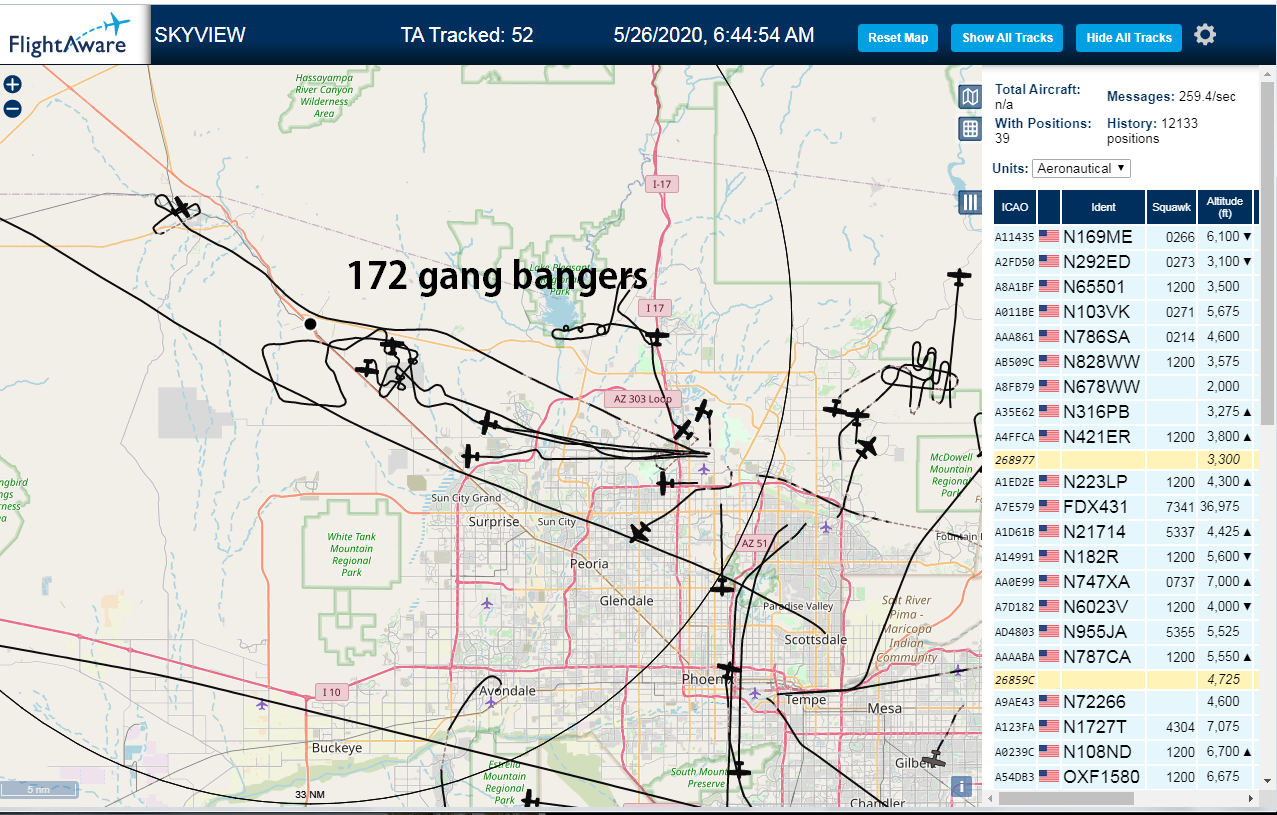Click the purple airport marker above Avondale
The width and height of the screenshot is (1277, 815).
[489, 702]
